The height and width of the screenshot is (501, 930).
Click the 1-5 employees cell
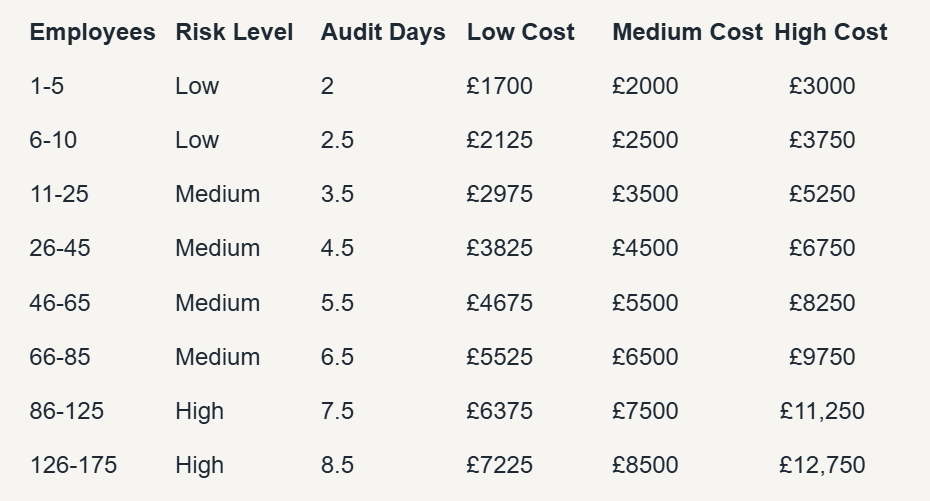click(x=47, y=86)
